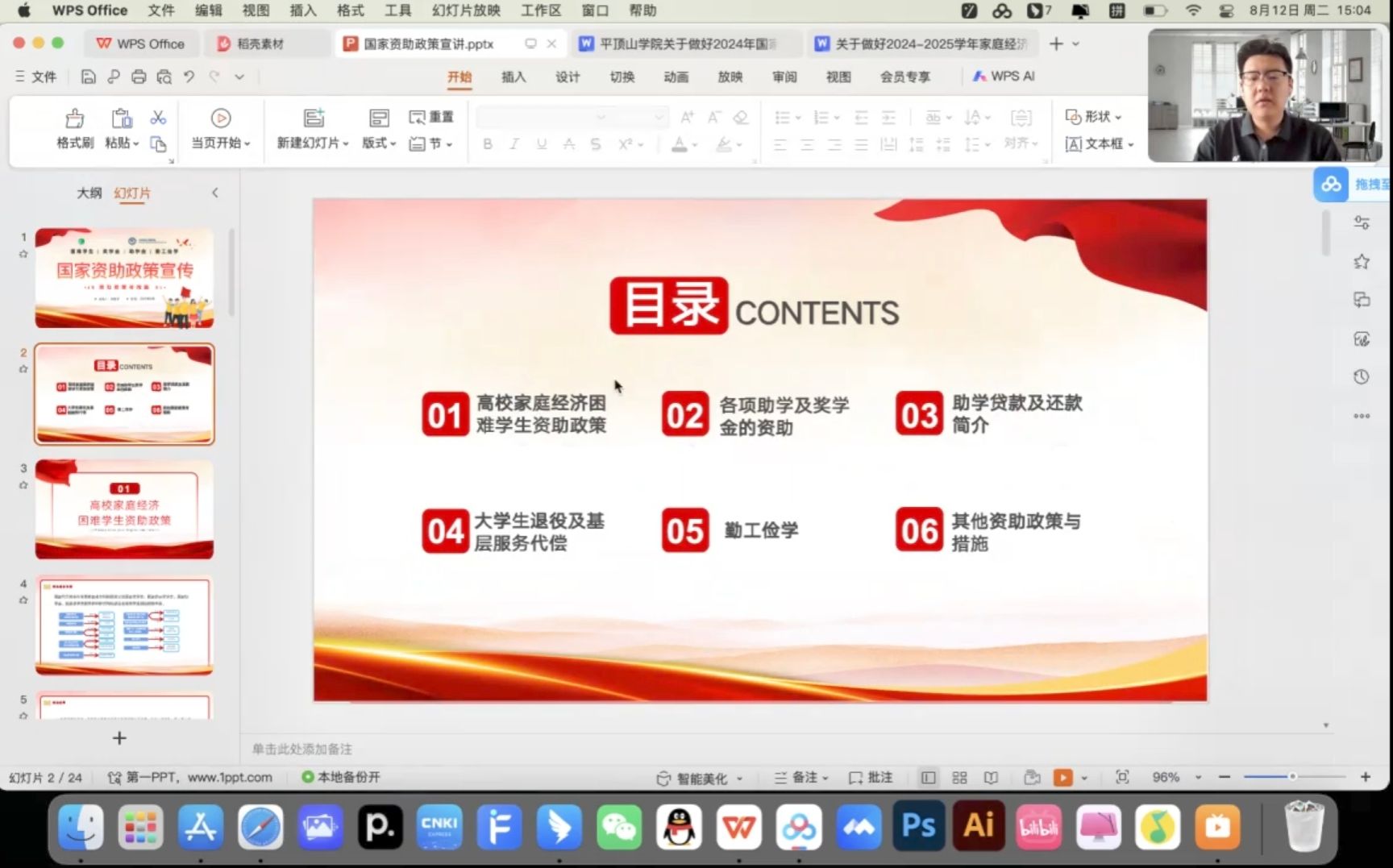Viewport: 1393px width, 868px height.
Task: Click the WPS AI button
Action: (1004, 77)
